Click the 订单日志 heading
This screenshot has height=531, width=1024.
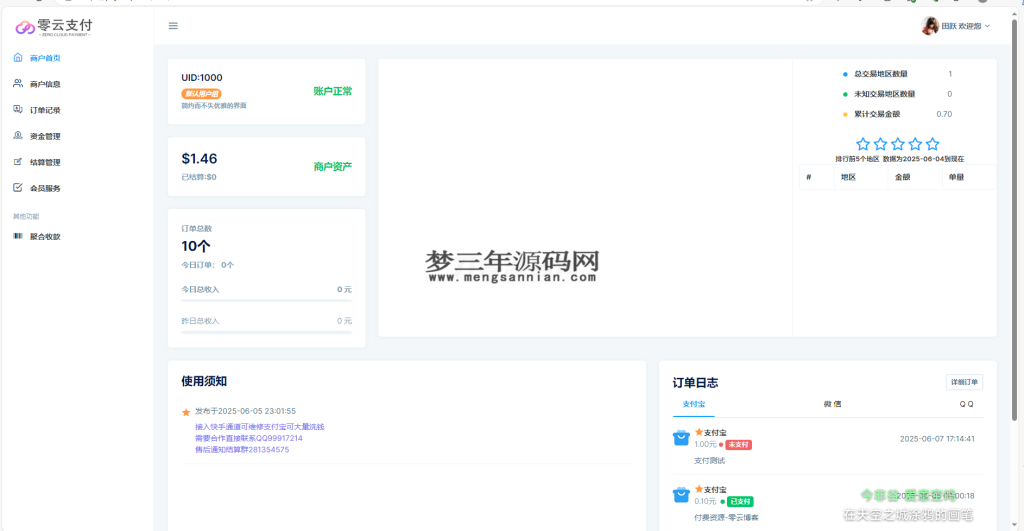(x=695, y=383)
